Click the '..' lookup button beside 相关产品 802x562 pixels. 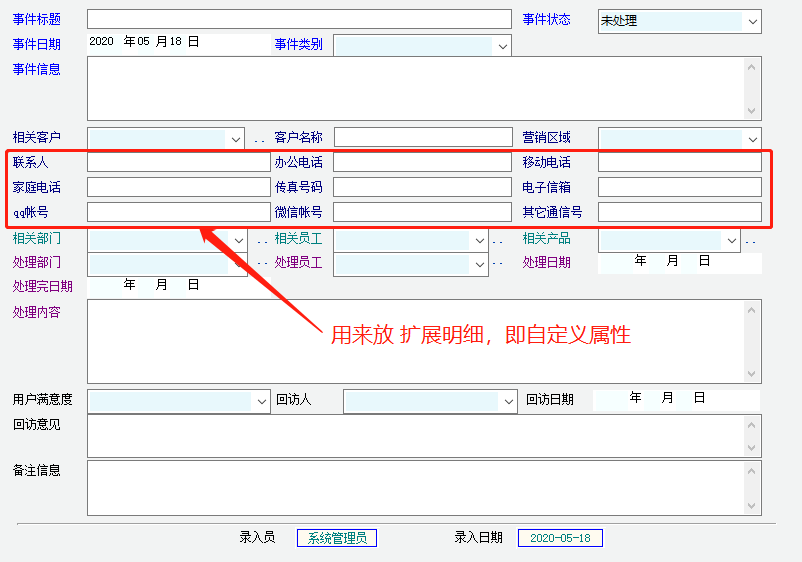tap(750, 240)
